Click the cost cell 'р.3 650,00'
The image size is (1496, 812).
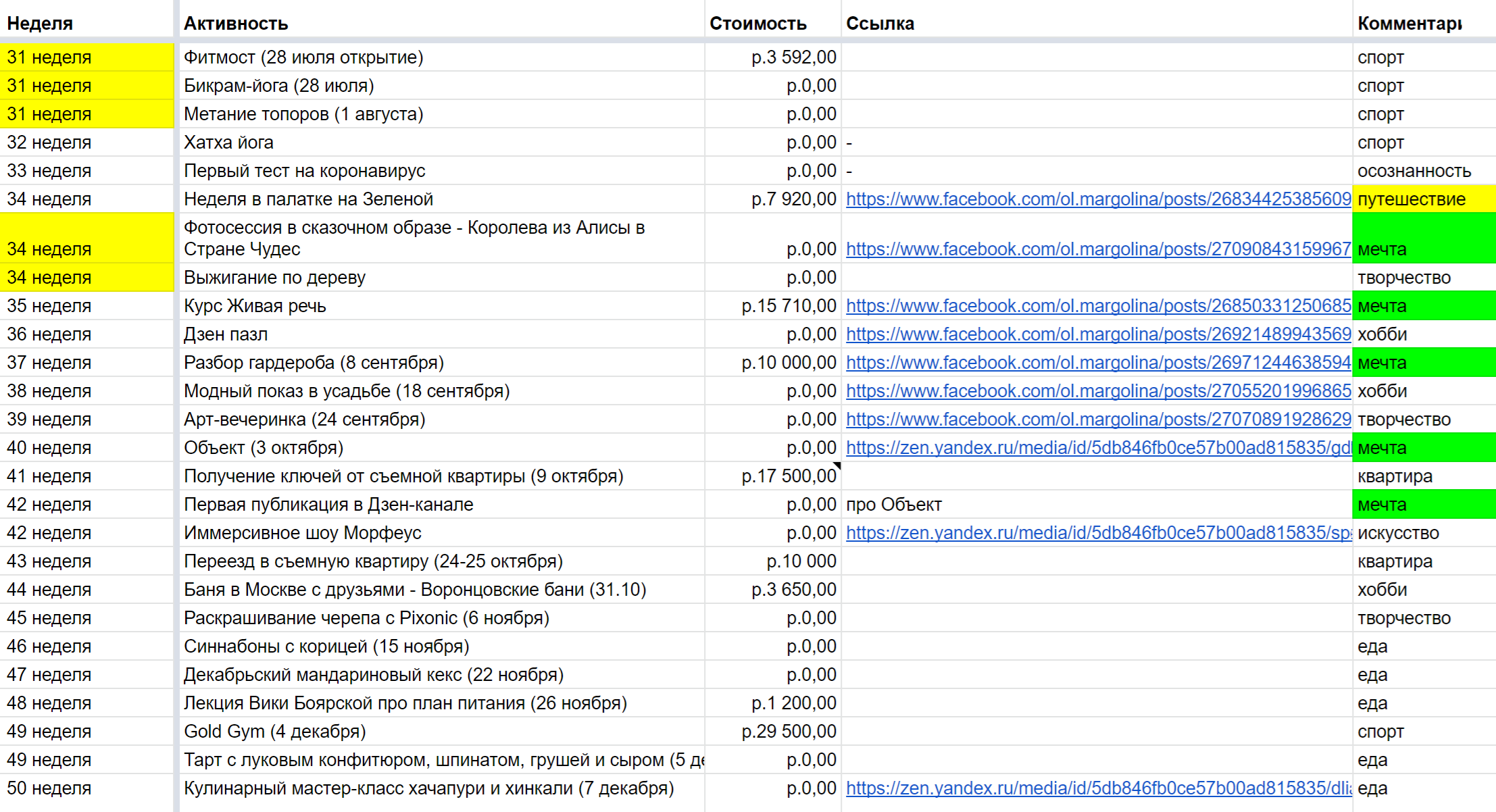(773, 590)
